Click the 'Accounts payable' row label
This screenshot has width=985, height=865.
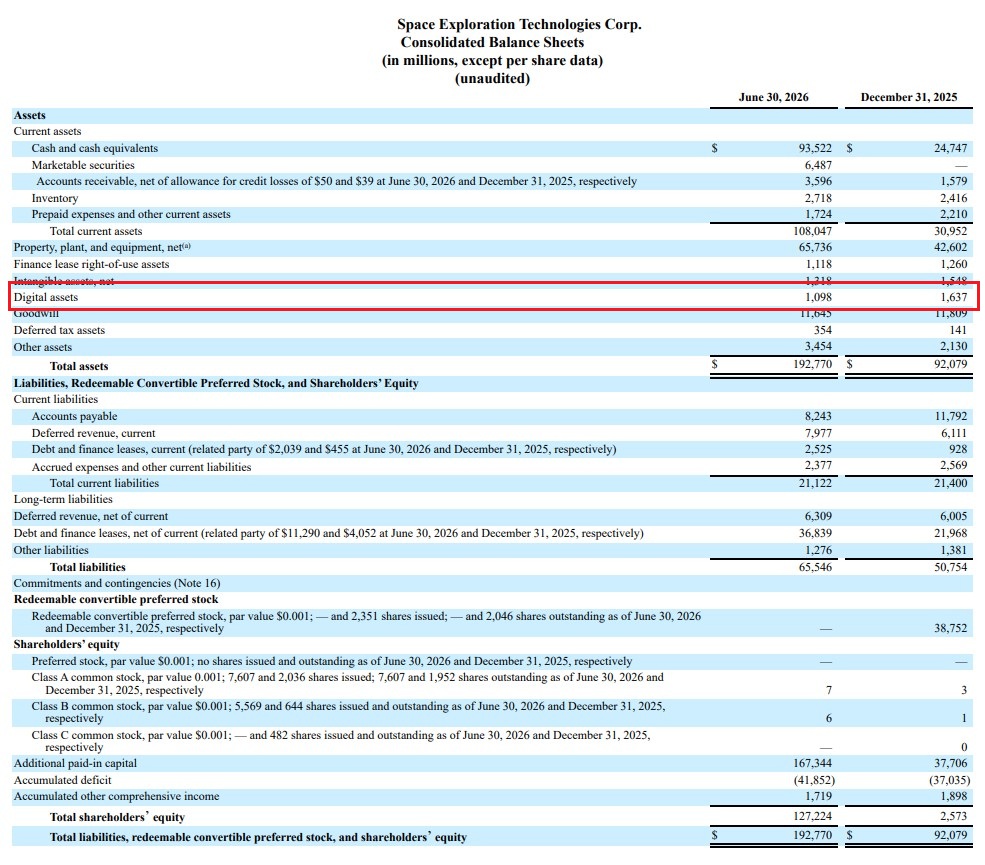point(75,416)
